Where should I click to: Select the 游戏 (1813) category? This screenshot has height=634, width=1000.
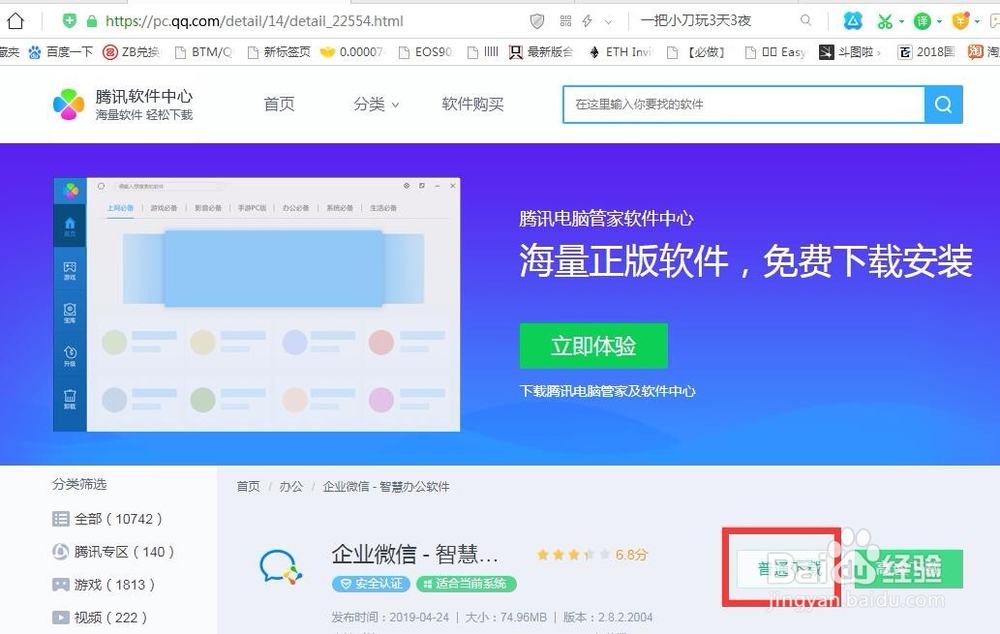pos(103,584)
